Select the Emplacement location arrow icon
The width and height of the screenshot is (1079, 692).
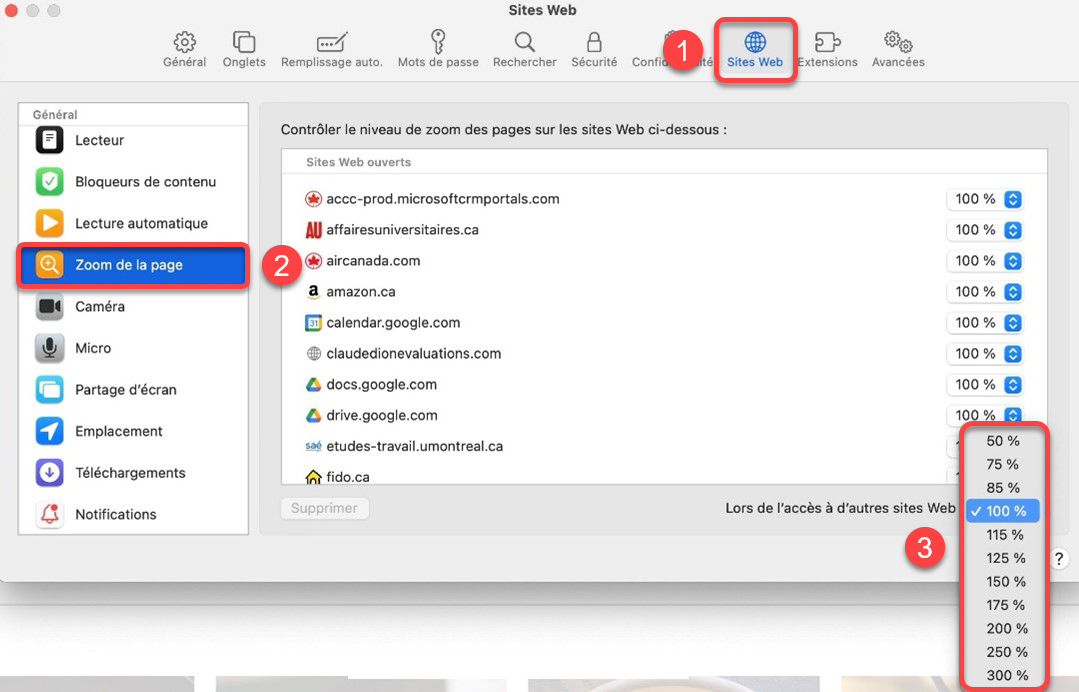tap(50, 431)
